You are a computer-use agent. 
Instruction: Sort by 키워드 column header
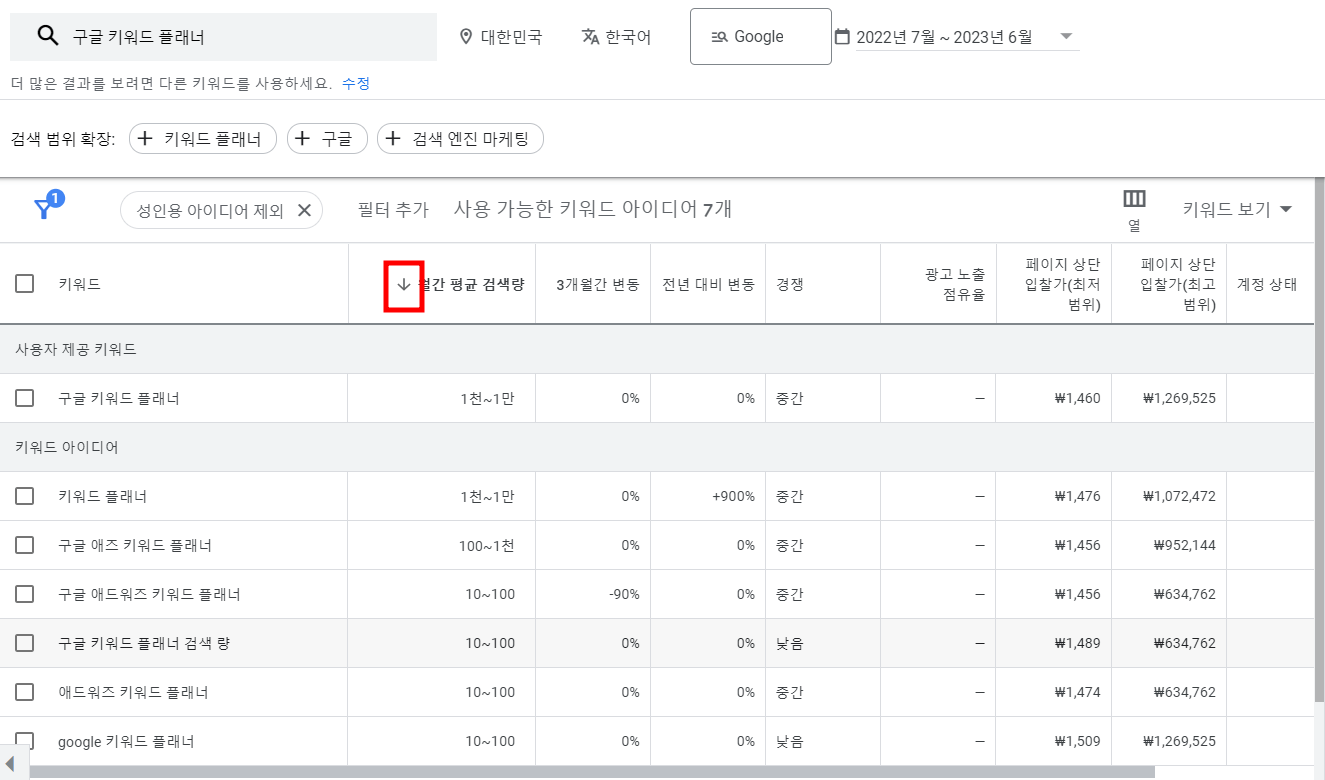[79, 284]
